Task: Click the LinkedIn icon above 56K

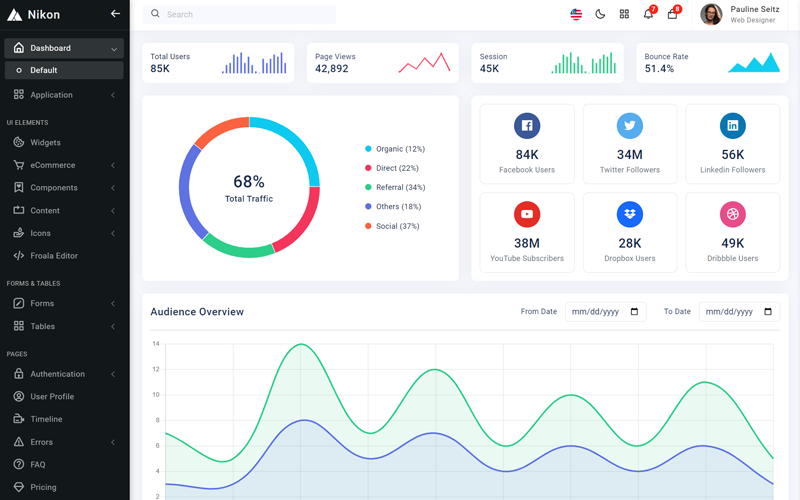Action: [x=733, y=125]
